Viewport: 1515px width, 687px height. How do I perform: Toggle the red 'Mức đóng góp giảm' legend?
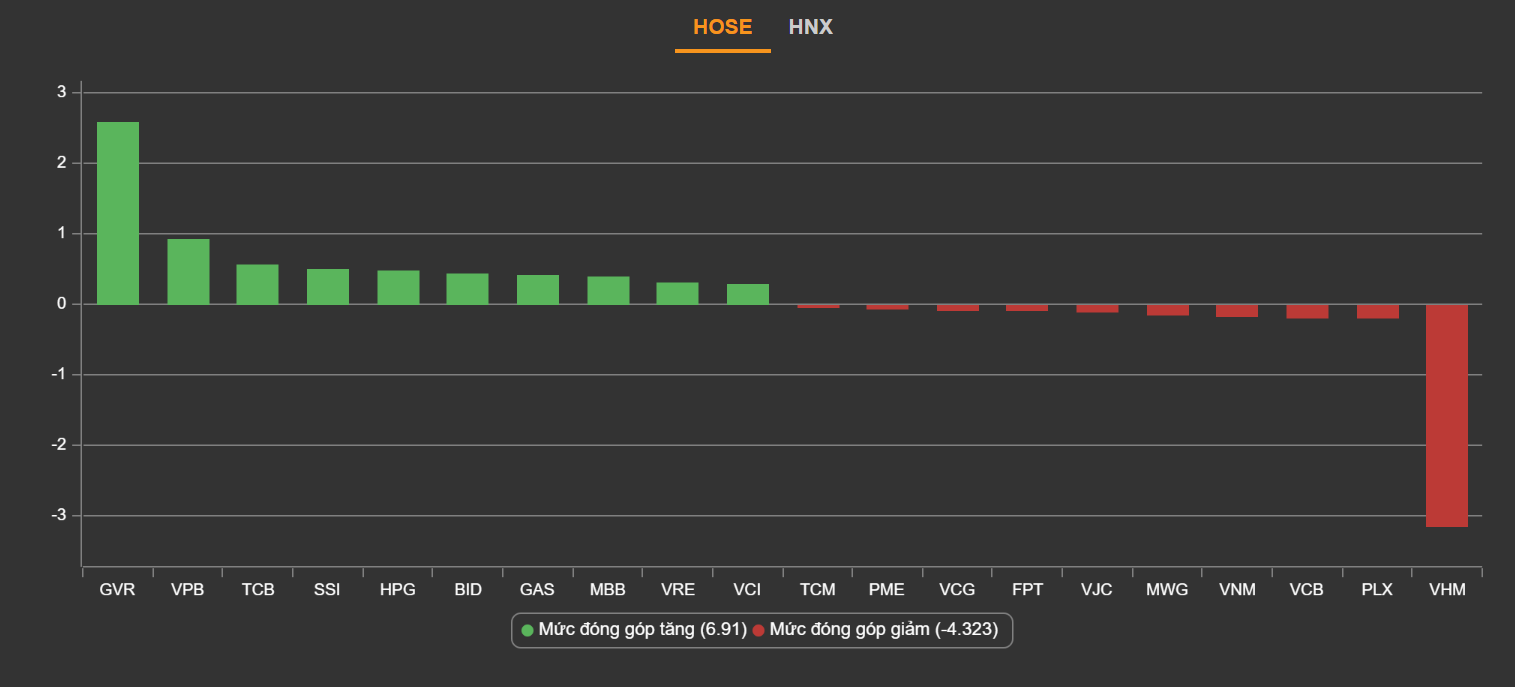tap(881, 630)
